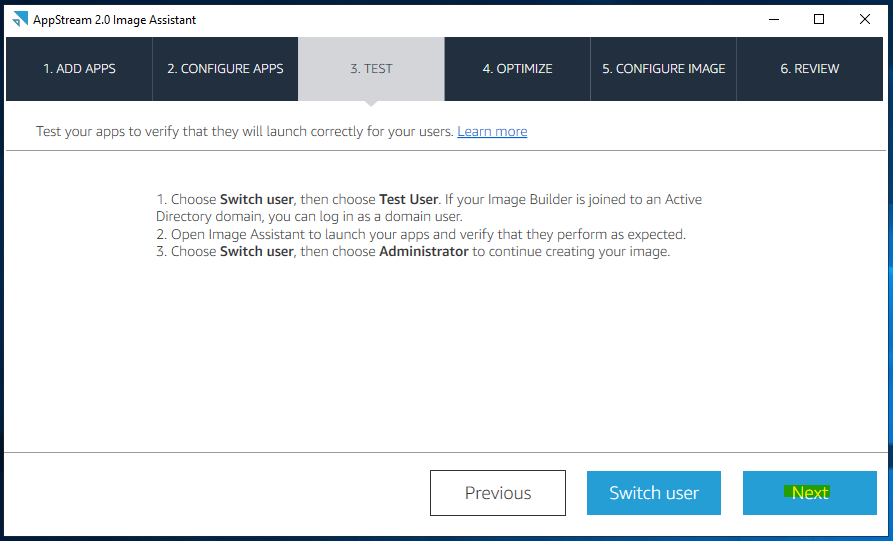893x541 pixels.
Task: Proceed with the Next button
Action: (x=809, y=493)
